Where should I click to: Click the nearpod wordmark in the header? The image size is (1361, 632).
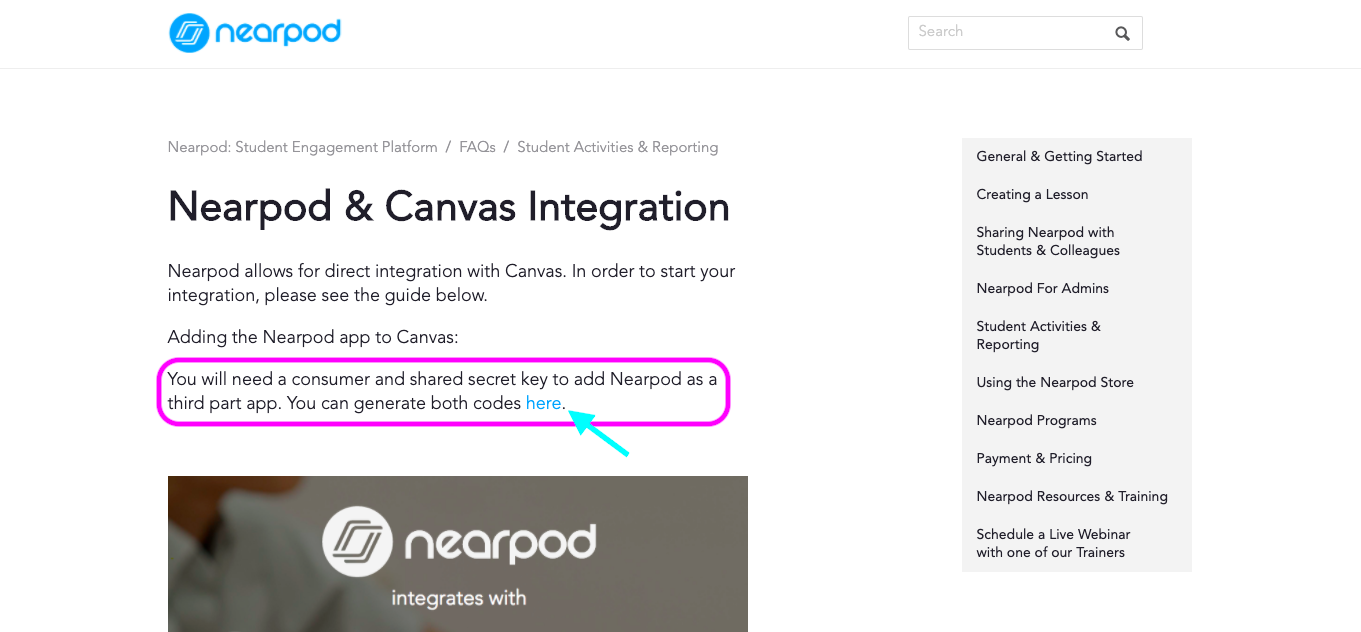coord(278,33)
